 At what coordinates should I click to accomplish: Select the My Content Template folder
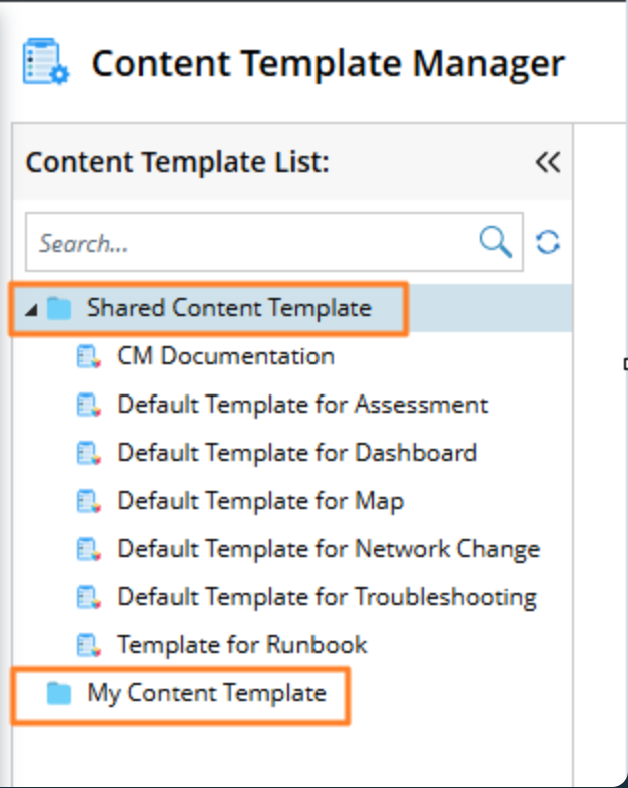coord(206,693)
